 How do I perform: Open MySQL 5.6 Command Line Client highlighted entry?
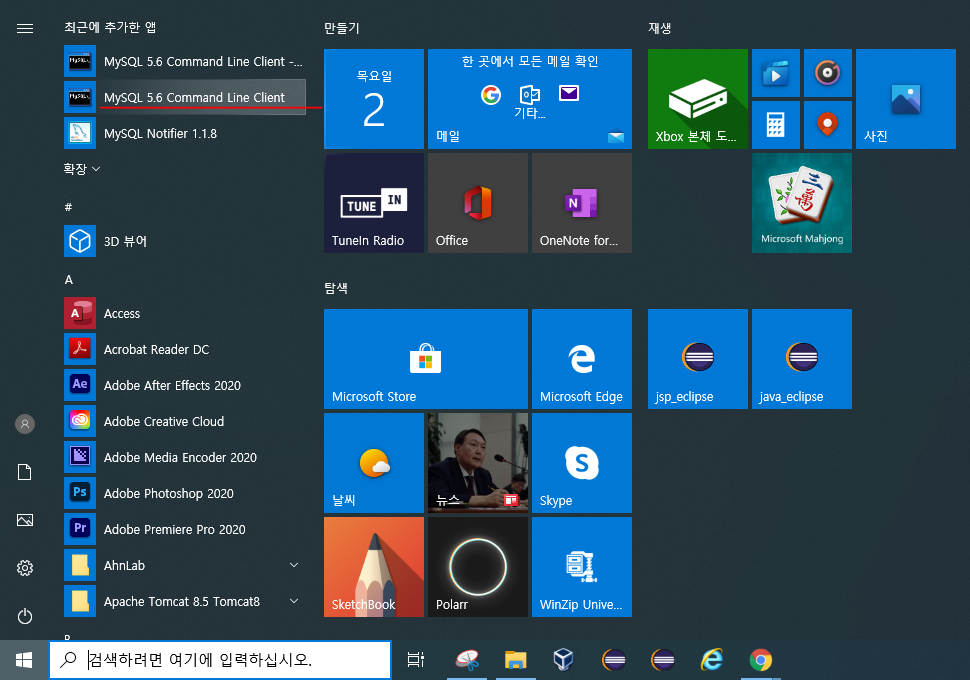click(x=184, y=97)
